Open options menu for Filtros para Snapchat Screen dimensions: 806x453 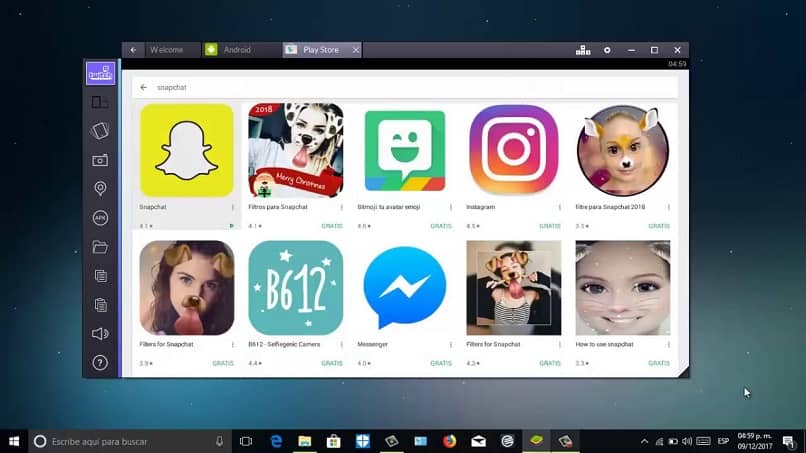(x=341, y=207)
